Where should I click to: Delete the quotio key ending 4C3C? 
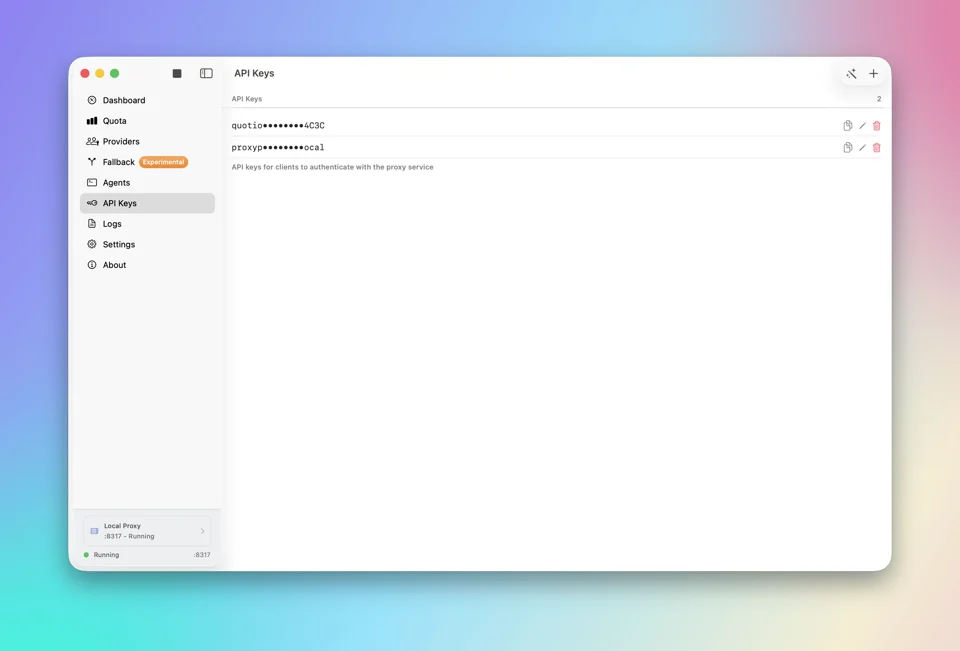[x=877, y=126]
